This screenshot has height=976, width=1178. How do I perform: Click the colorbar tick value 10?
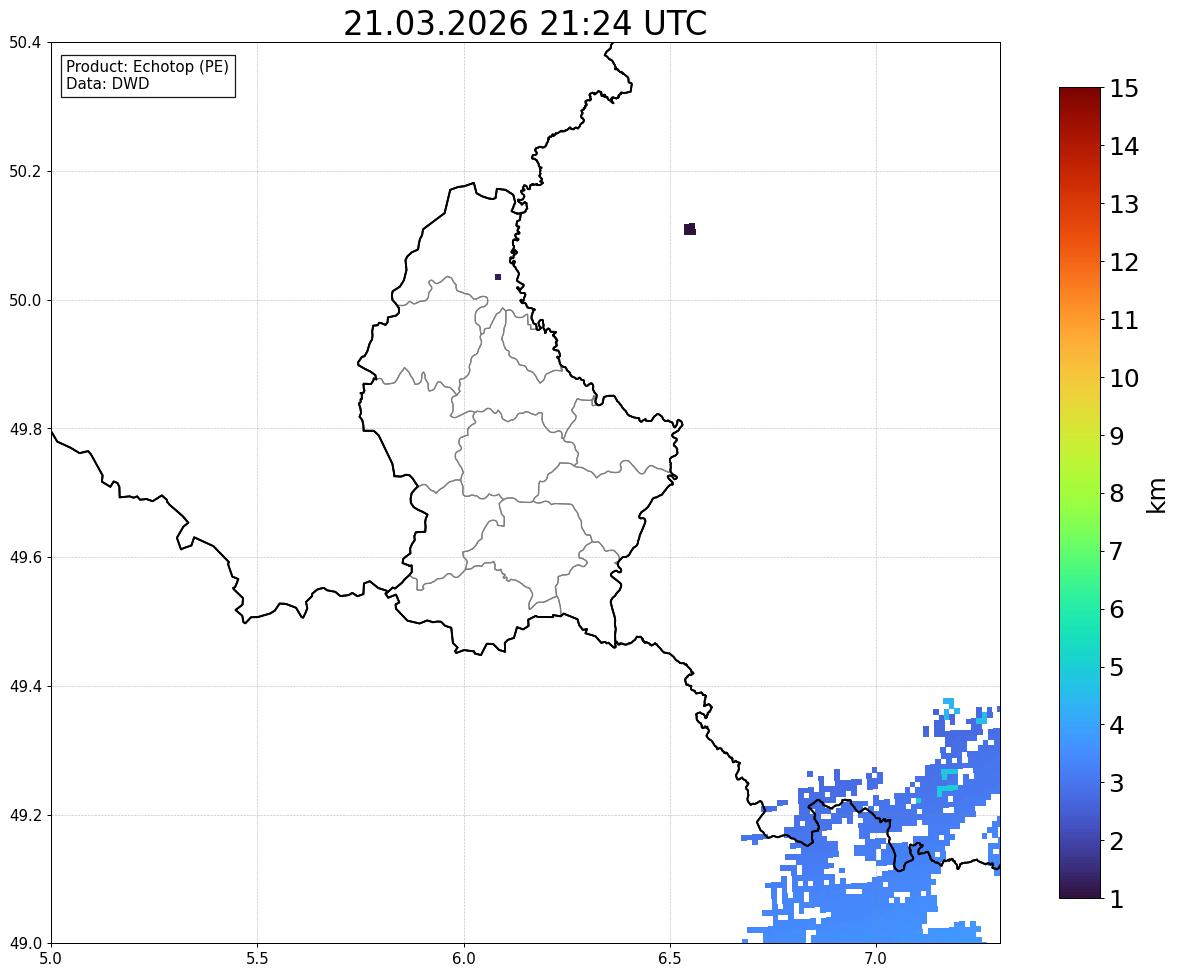point(1124,378)
